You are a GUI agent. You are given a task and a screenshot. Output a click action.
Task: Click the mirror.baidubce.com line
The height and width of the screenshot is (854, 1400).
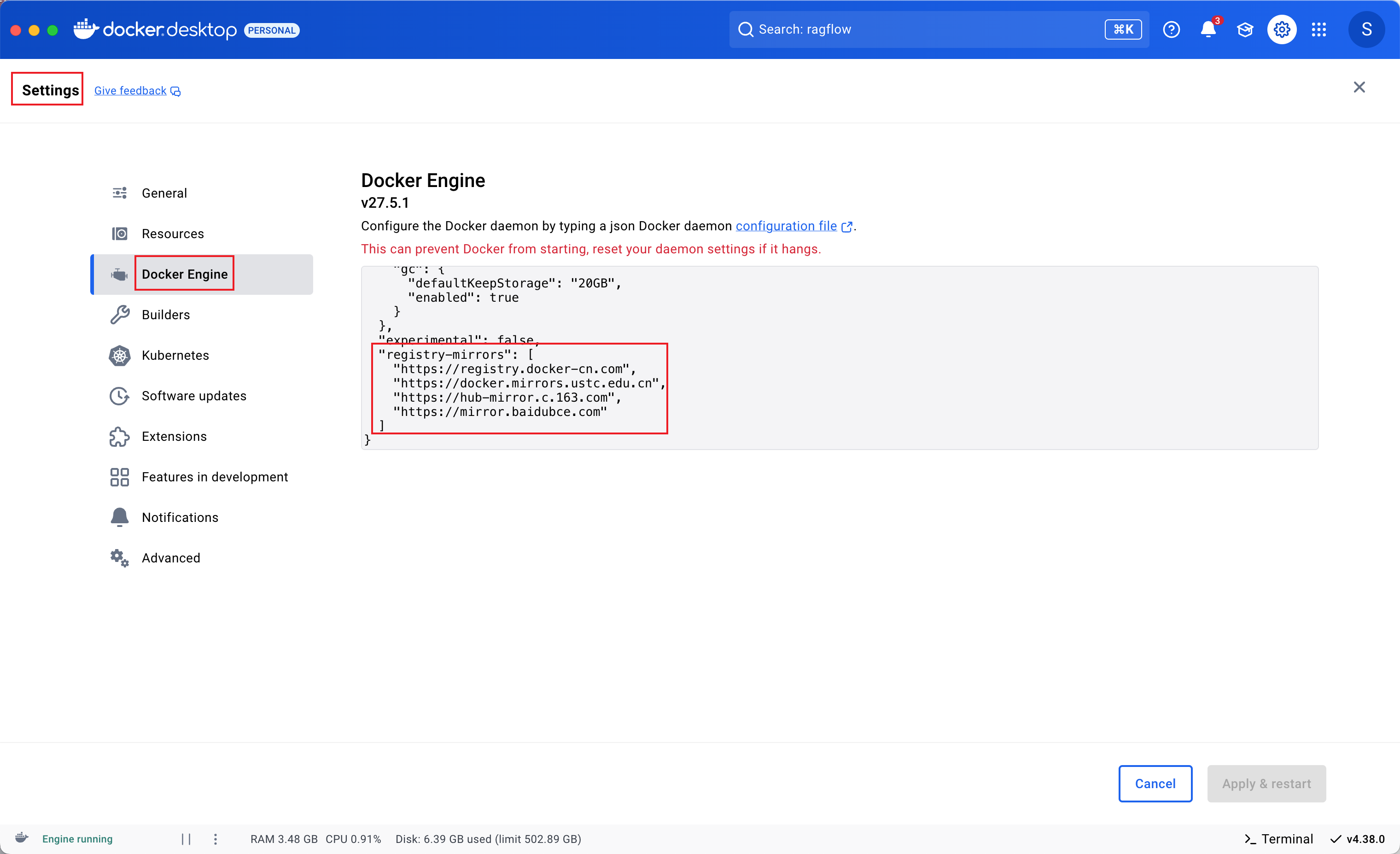[500, 411]
